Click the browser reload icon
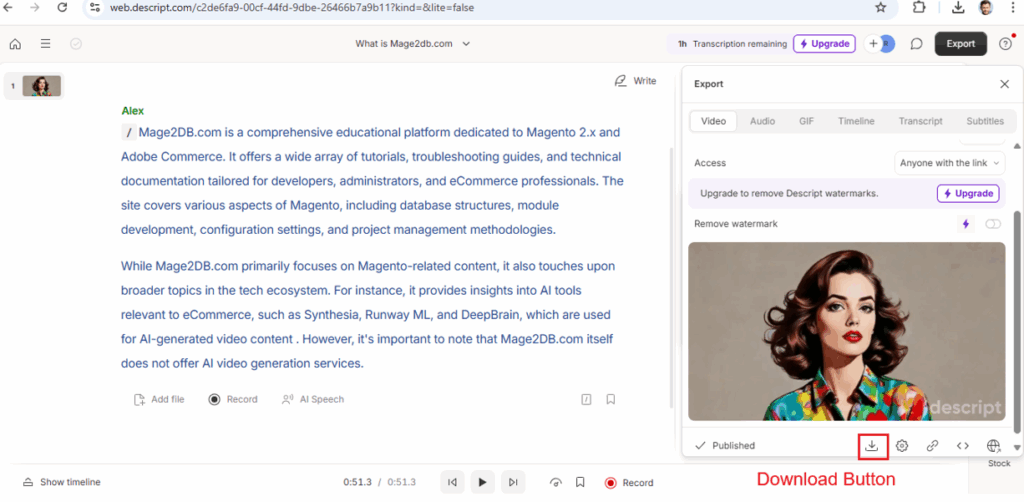 coord(62,8)
